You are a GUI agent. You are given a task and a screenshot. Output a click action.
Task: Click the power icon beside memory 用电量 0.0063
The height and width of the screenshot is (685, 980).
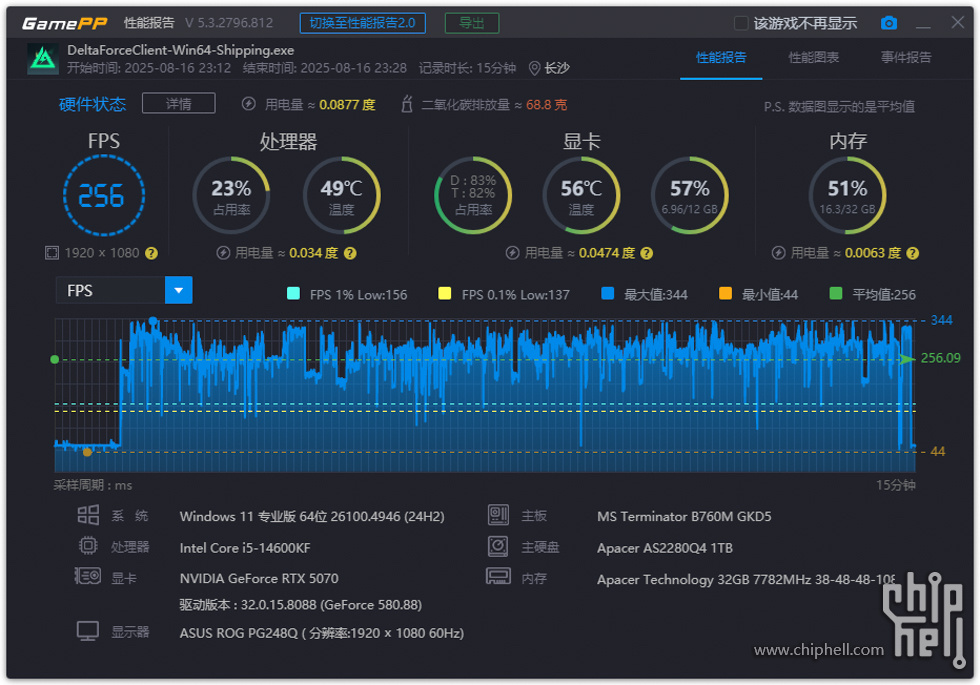point(778,252)
